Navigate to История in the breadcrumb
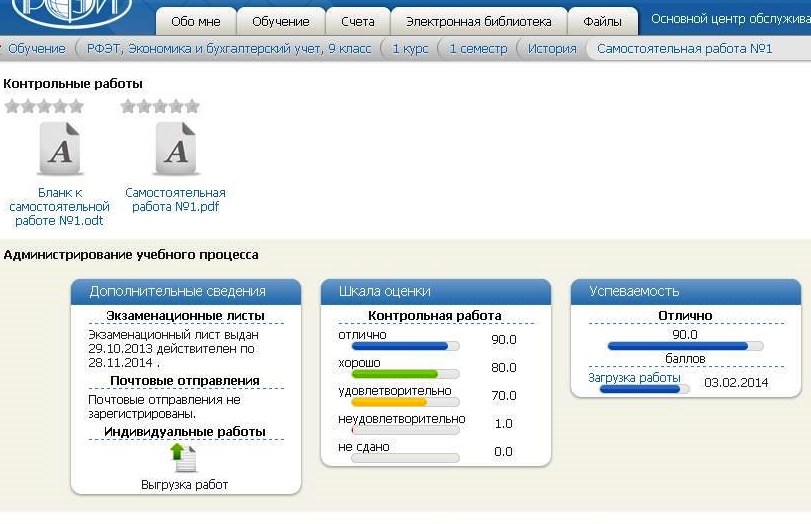 click(551, 48)
